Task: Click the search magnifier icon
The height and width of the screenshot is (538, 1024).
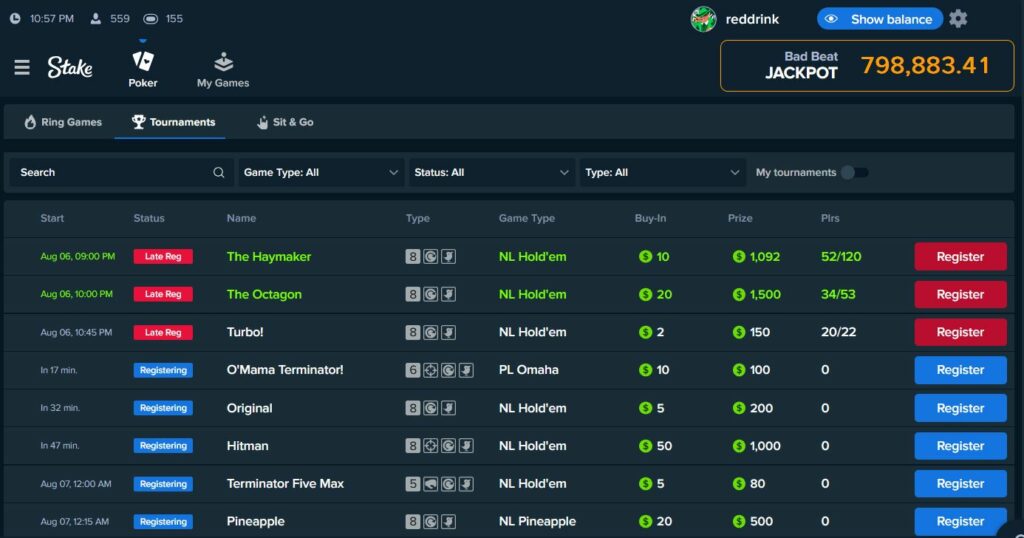Action: 219,172
